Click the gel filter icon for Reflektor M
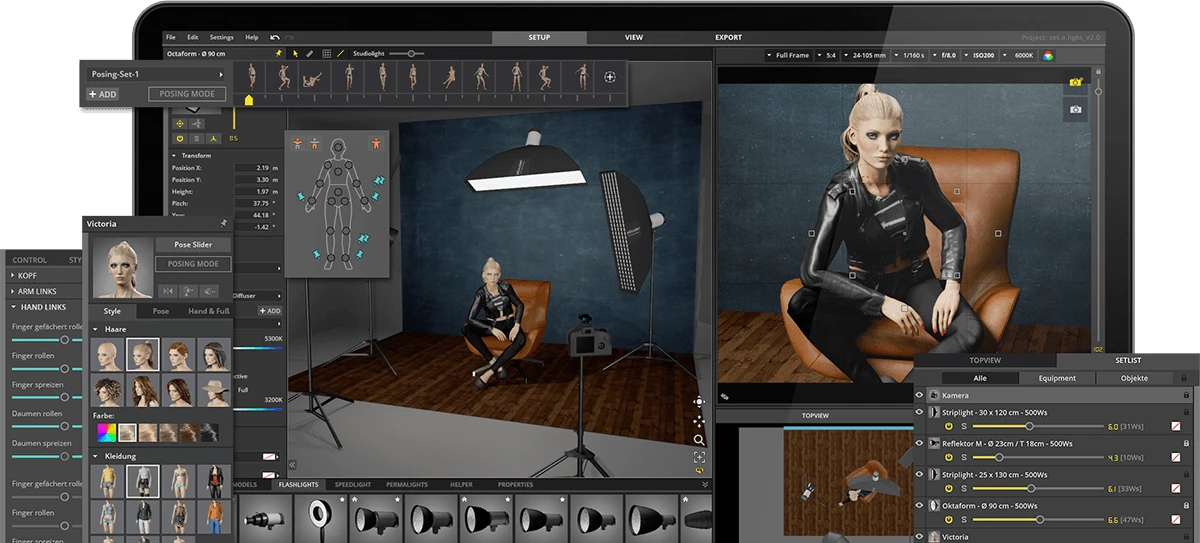Viewport: 1200px width, 543px height. (x=1176, y=458)
